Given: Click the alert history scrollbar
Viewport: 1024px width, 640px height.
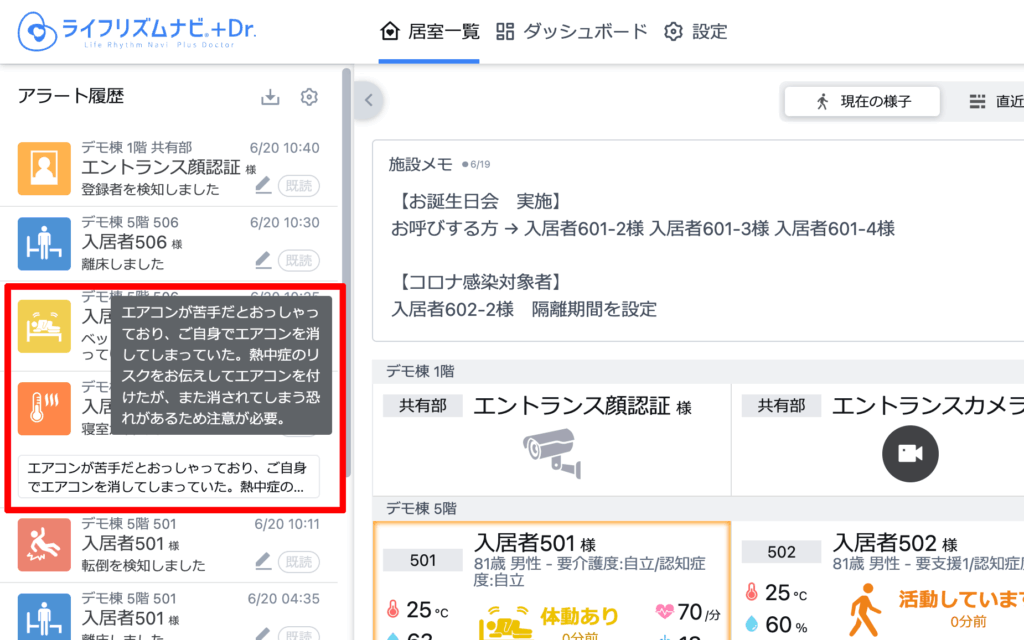Looking at the screenshot, I should [x=346, y=271].
